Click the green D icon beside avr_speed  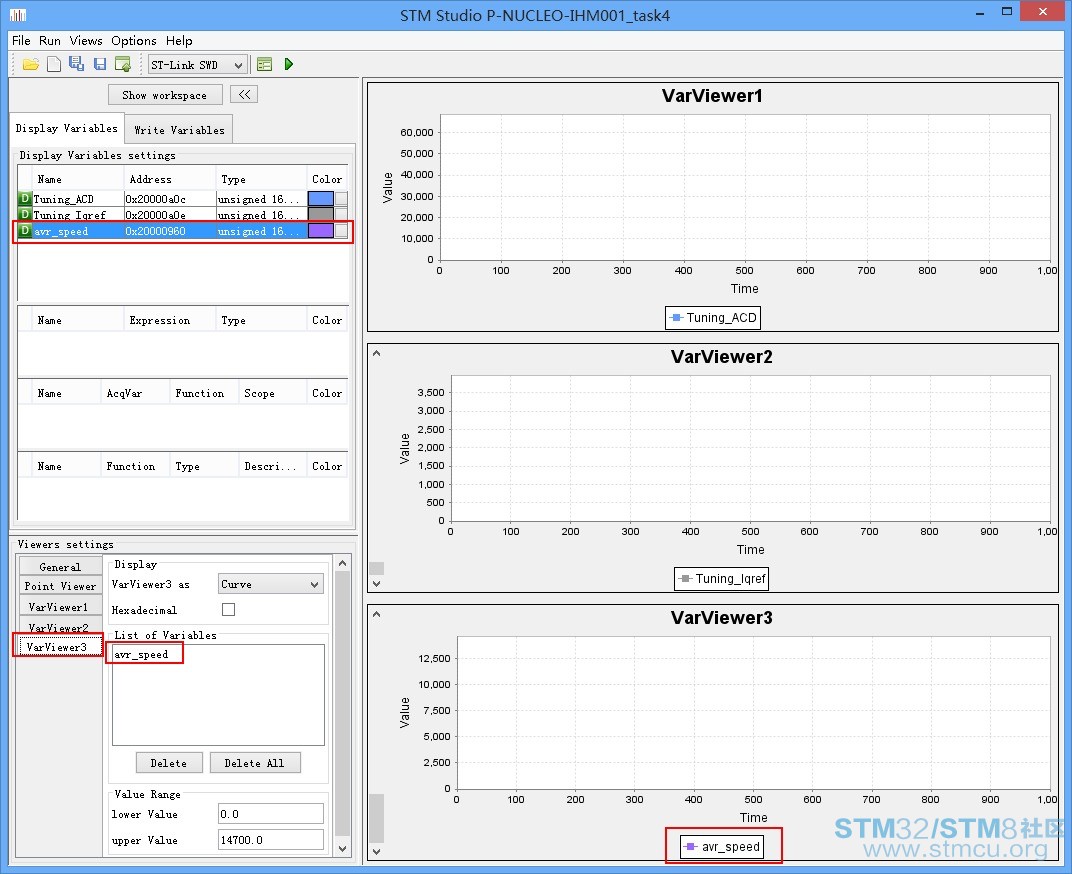[x=25, y=230]
